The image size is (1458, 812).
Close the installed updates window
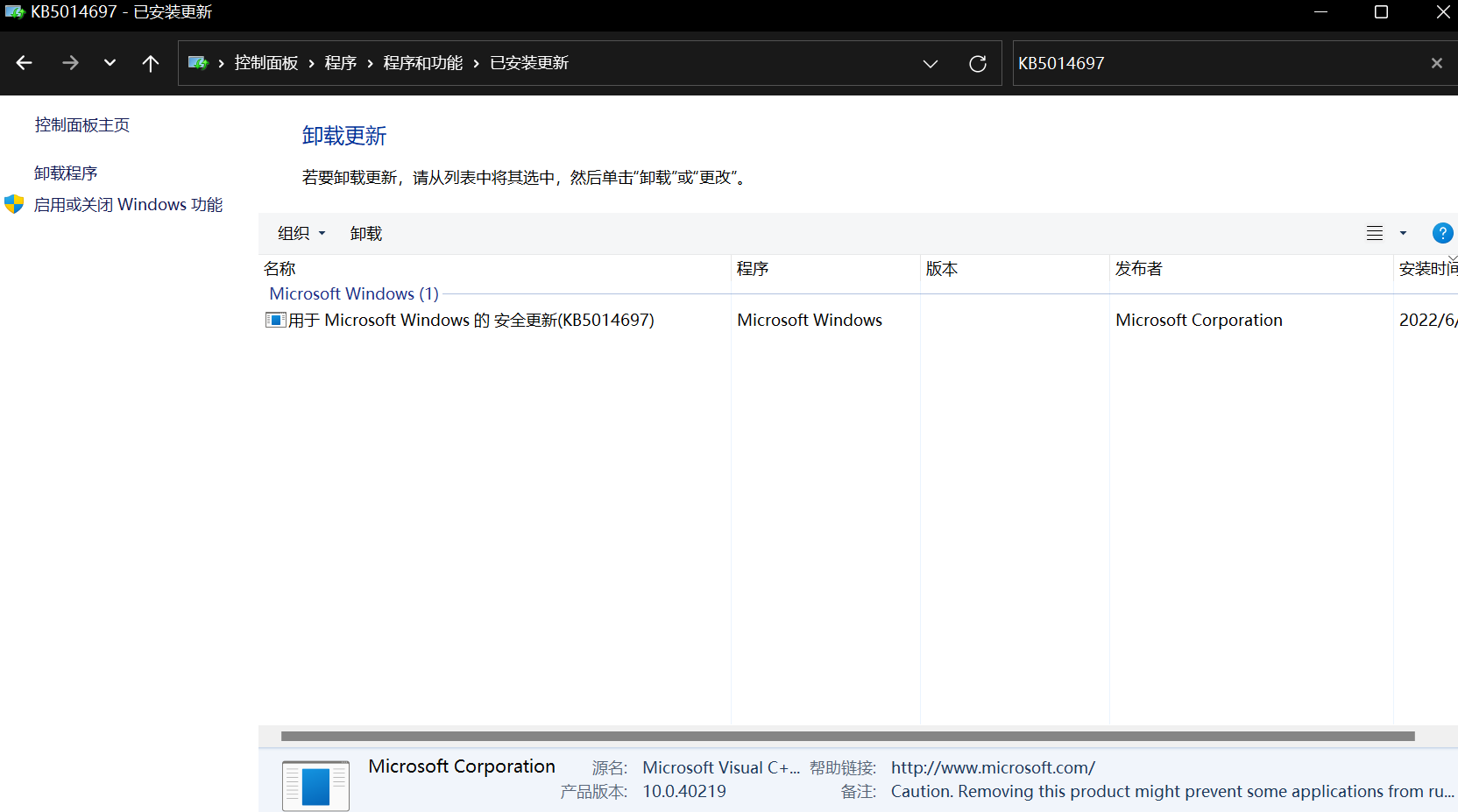click(x=1443, y=12)
